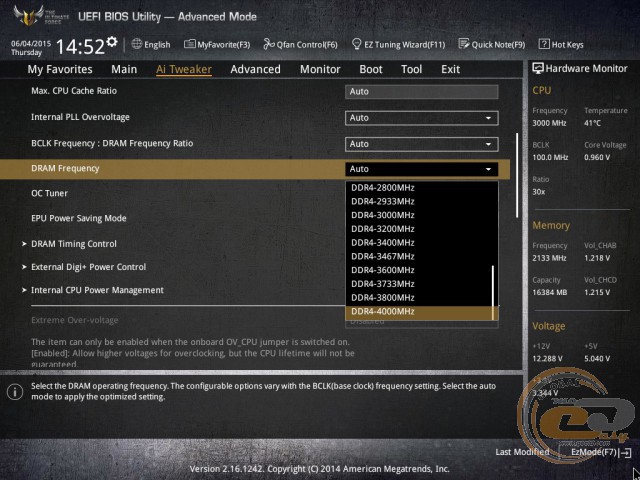640x480 pixels.
Task: Open the Exit tab
Action: (x=450, y=69)
